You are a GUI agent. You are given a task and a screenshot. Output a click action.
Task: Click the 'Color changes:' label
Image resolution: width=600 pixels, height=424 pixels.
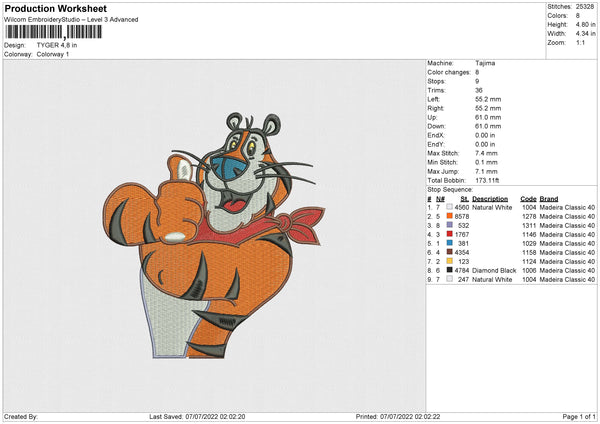coord(449,72)
